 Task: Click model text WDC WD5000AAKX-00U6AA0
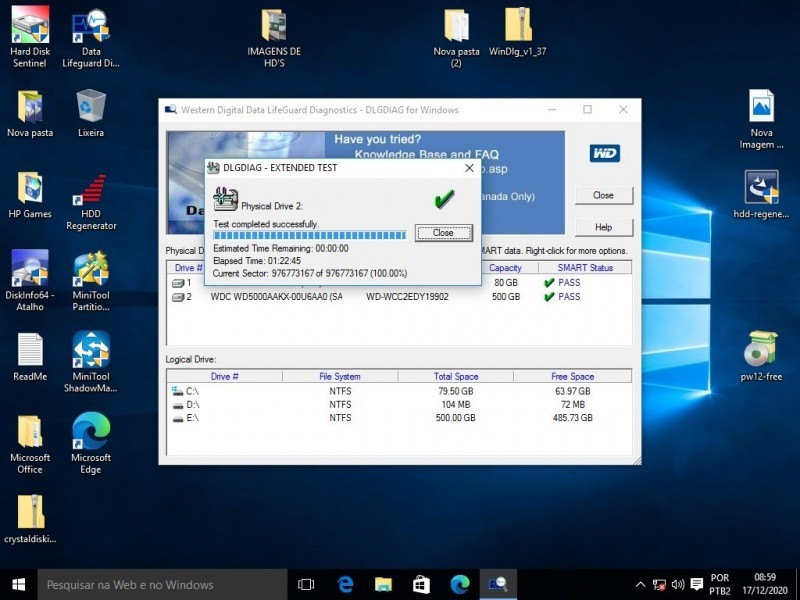pos(276,297)
